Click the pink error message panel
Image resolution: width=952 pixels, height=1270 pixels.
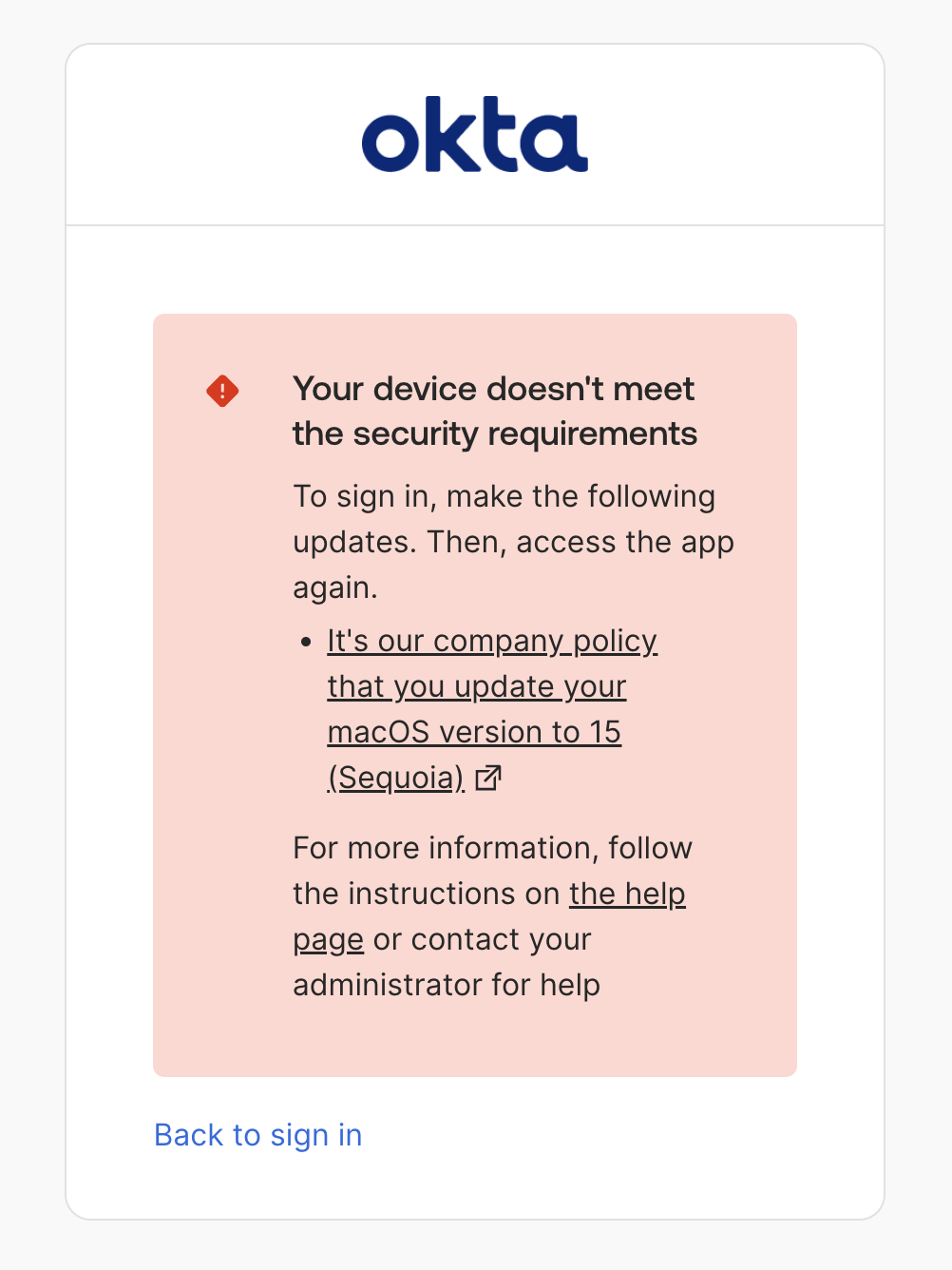point(475,694)
